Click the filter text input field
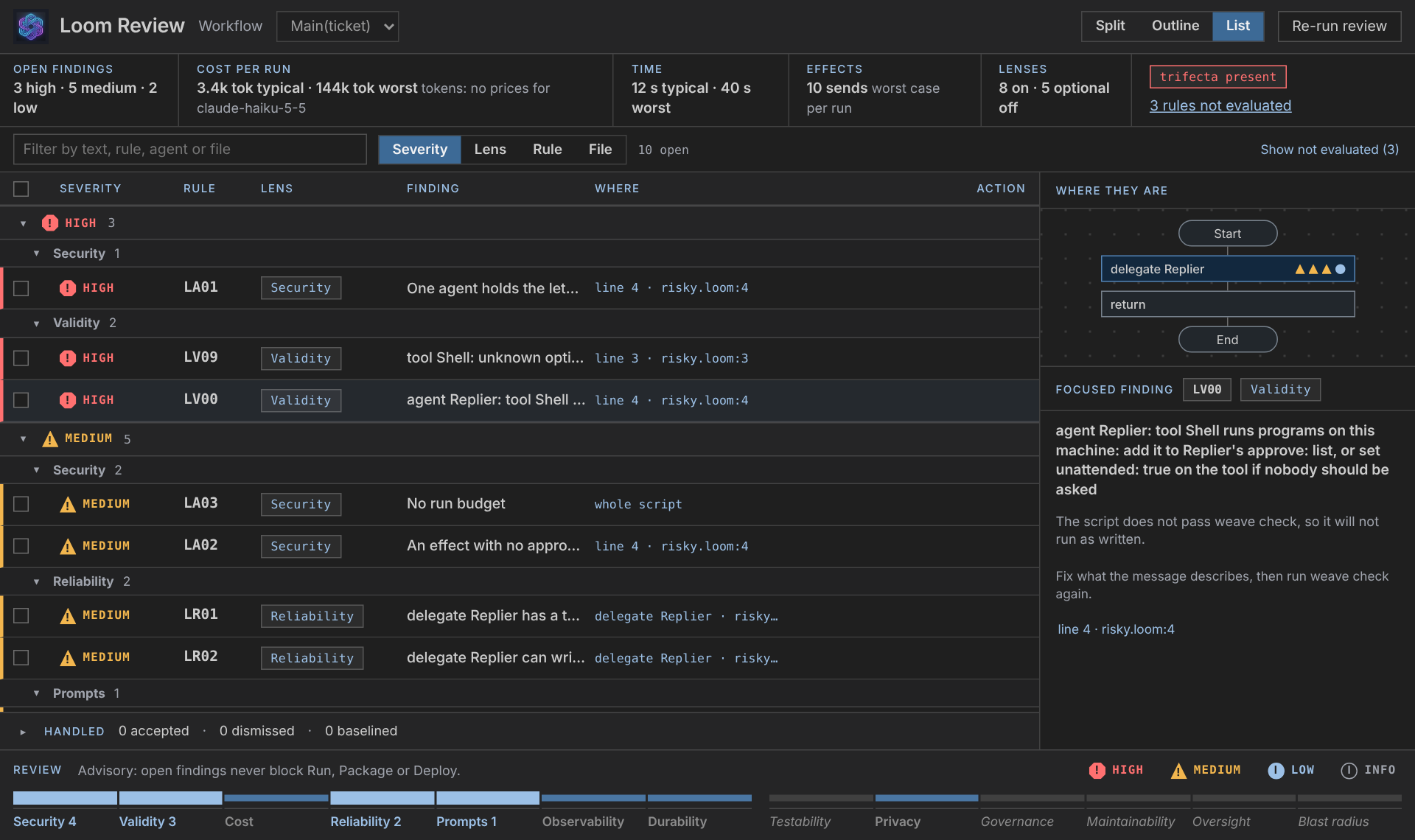1415x840 pixels. pos(190,150)
